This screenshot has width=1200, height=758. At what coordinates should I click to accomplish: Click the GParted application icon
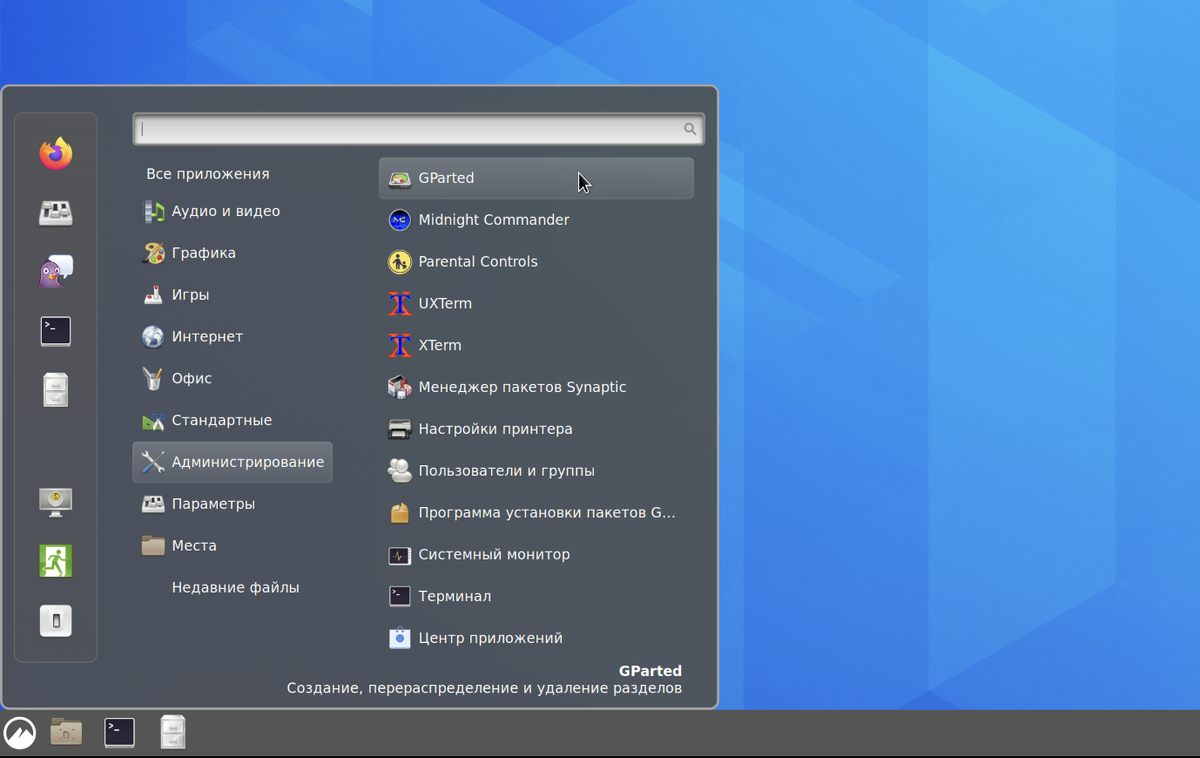pyautogui.click(x=400, y=178)
